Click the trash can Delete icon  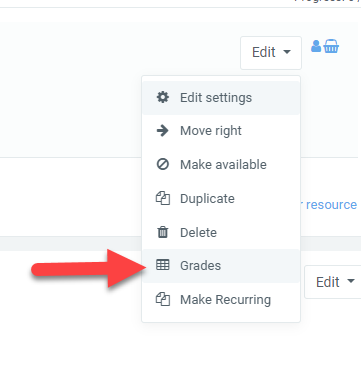(163, 232)
